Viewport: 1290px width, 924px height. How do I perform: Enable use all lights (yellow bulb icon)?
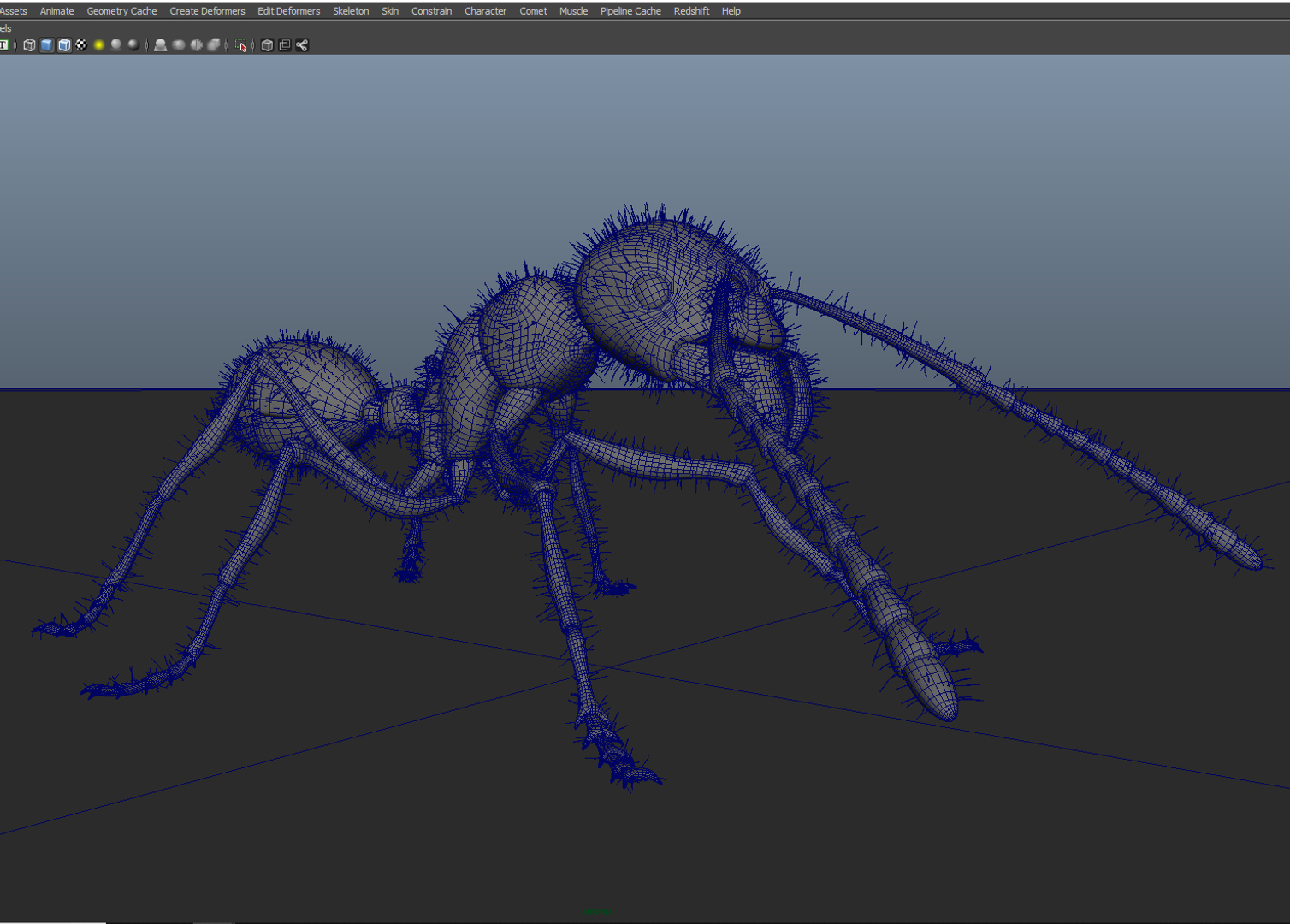tap(99, 45)
